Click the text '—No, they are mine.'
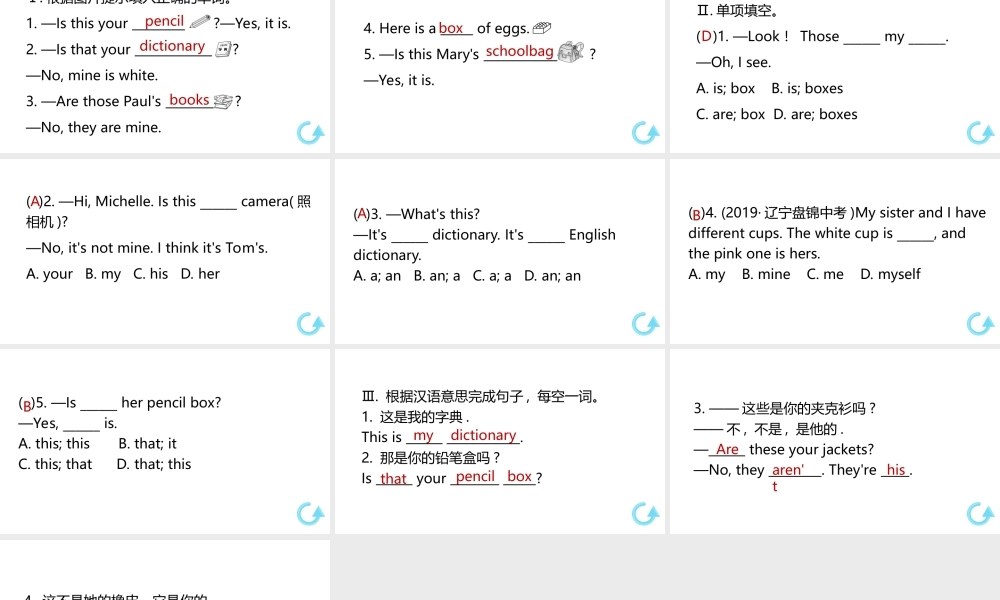The image size is (1000, 600). click(x=94, y=128)
